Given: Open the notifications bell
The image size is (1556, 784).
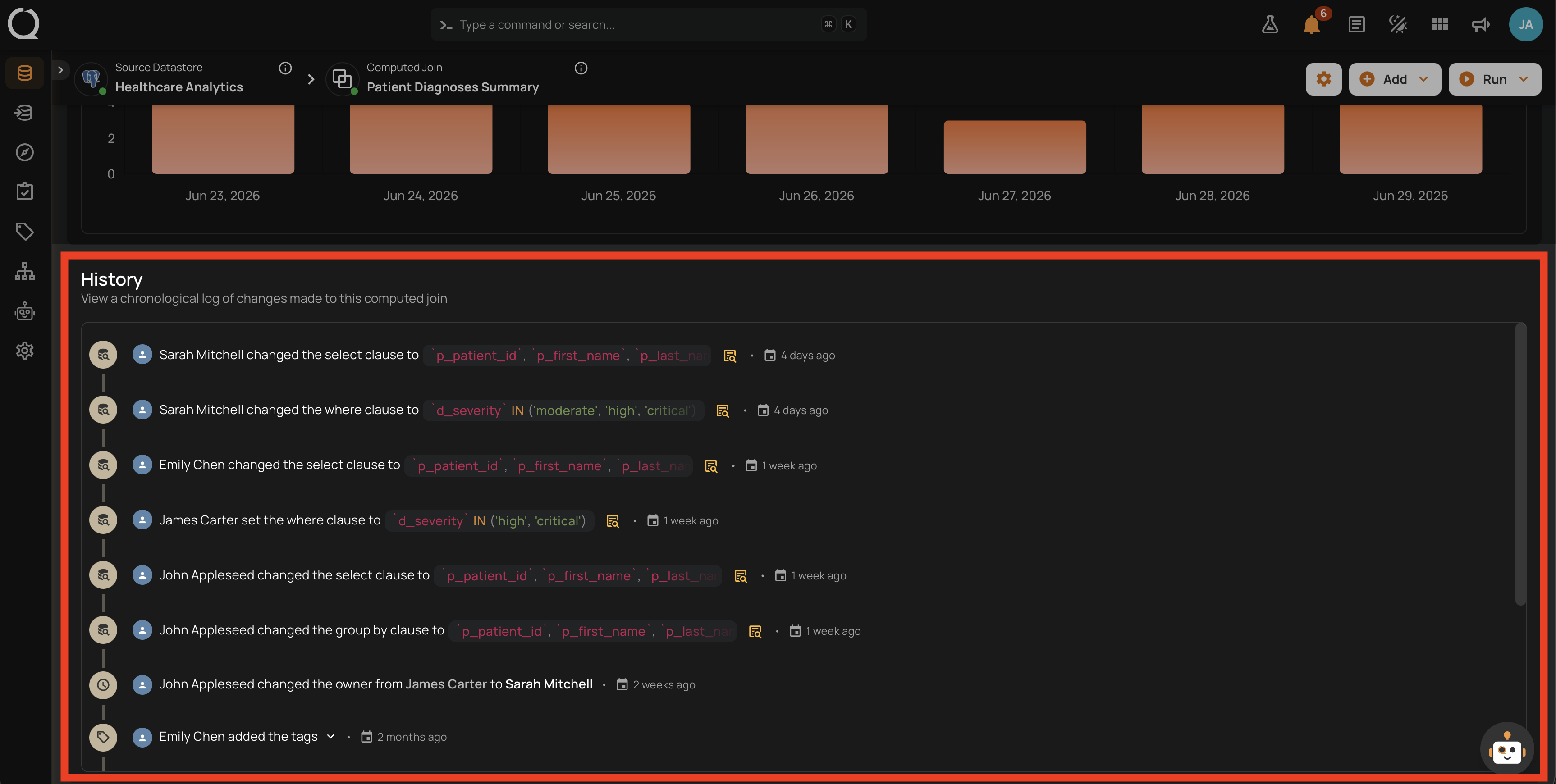Looking at the screenshot, I should point(1311,25).
